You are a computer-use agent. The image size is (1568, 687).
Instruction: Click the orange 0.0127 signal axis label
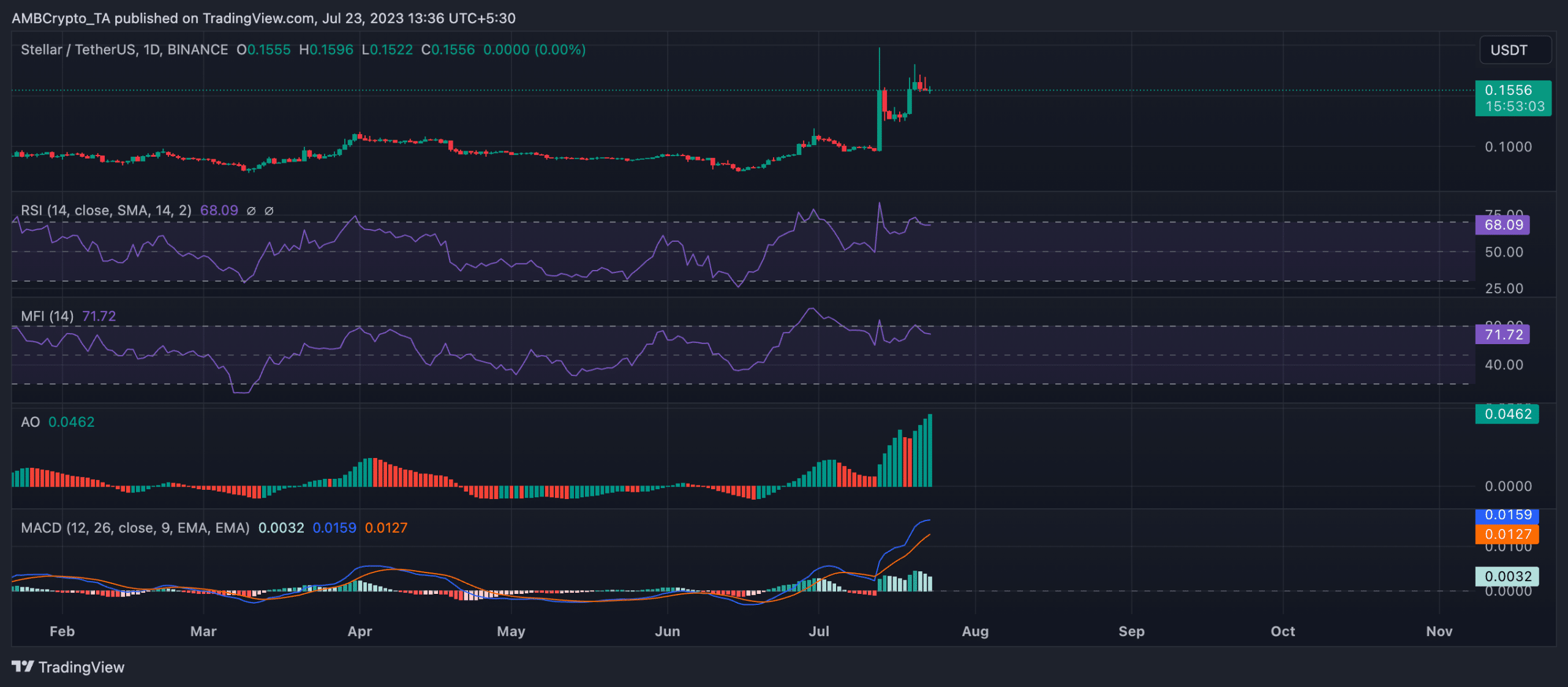point(1507,534)
